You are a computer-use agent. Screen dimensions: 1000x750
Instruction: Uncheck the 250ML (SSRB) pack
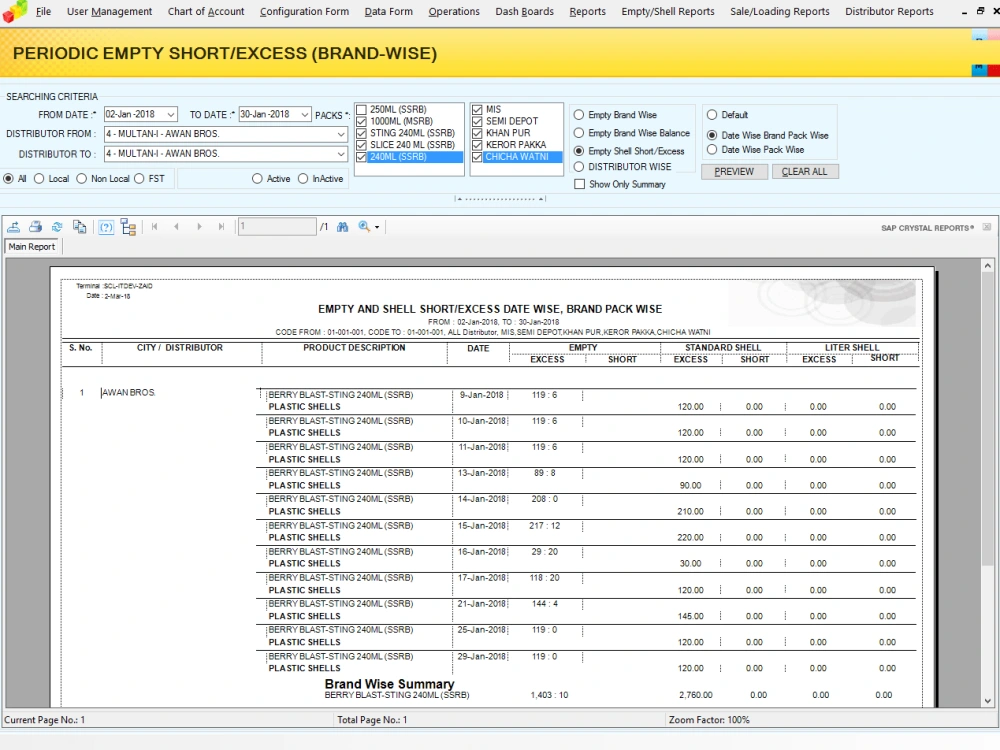coord(362,110)
